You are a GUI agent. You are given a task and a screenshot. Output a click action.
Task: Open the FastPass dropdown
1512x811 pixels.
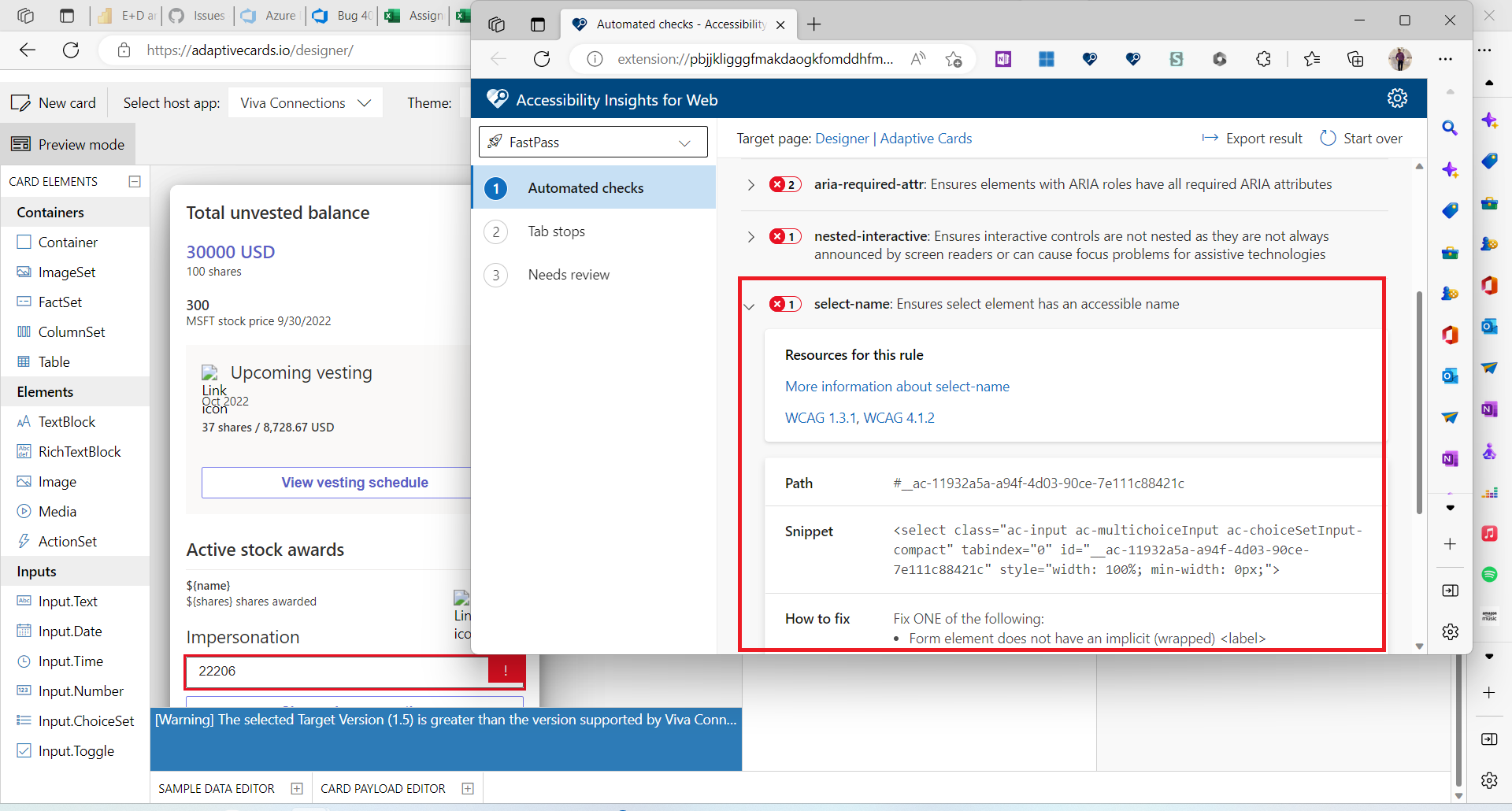(x=592, y=142)
